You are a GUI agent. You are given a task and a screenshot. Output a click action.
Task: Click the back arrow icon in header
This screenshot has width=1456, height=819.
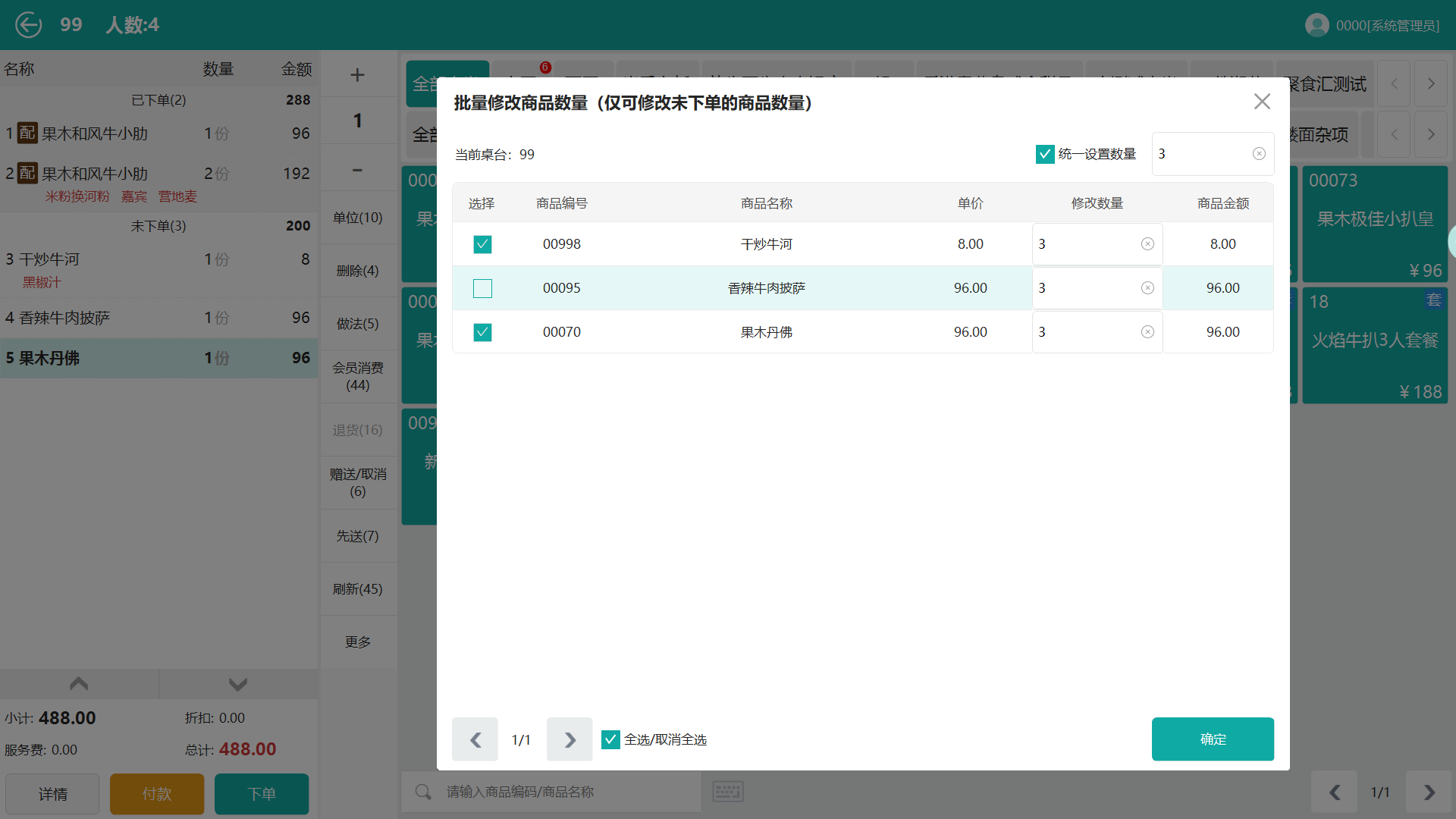(29, 25)
